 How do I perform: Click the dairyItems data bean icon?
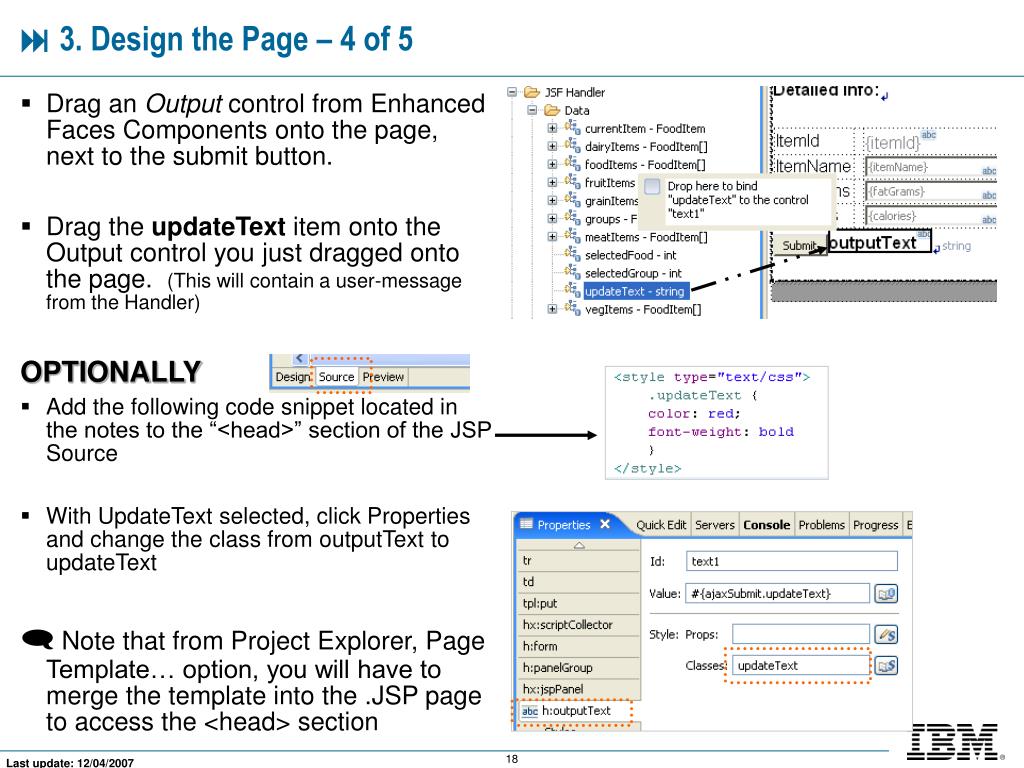pos(573,146)
